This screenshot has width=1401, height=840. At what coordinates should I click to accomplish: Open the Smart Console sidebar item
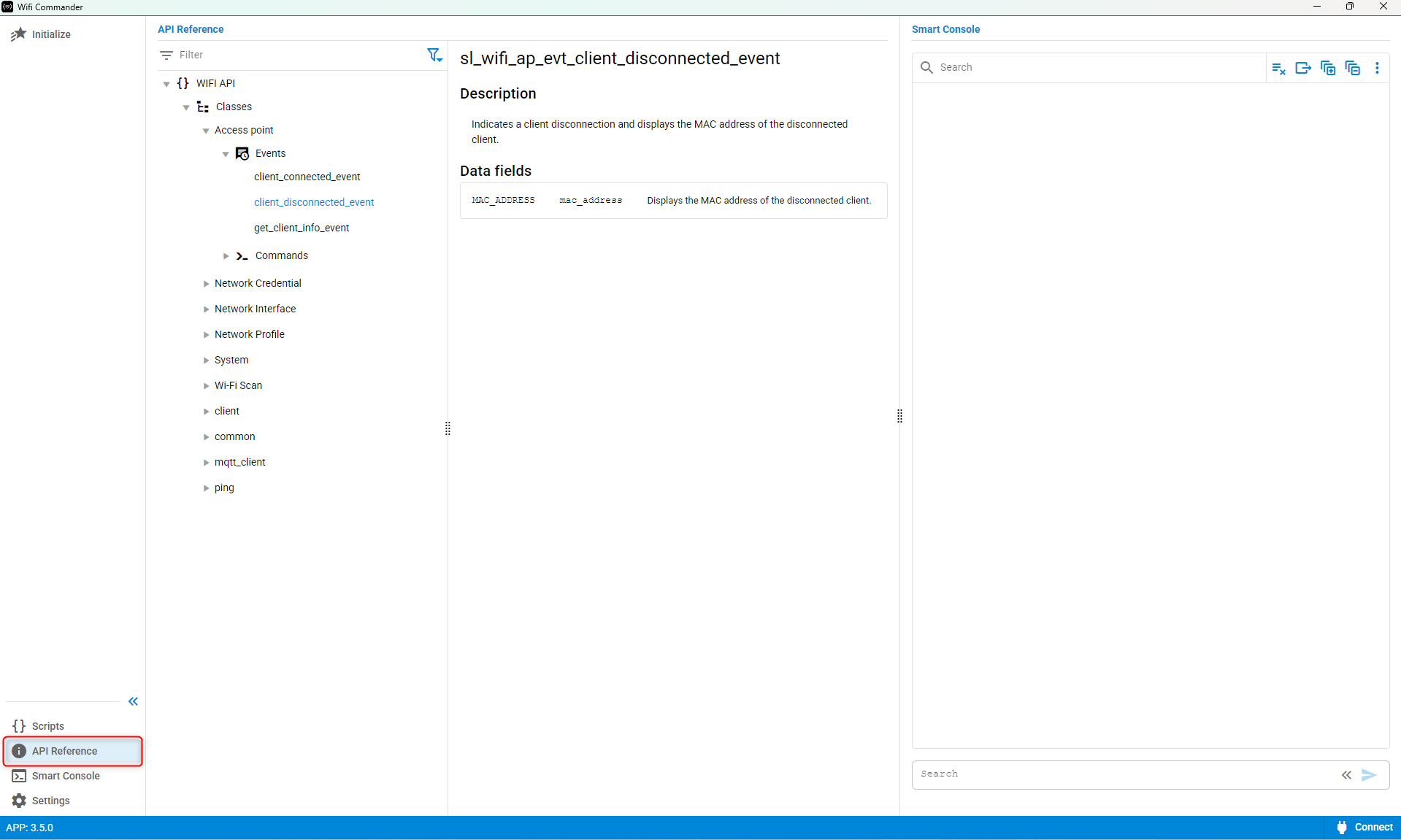[73, 776]
